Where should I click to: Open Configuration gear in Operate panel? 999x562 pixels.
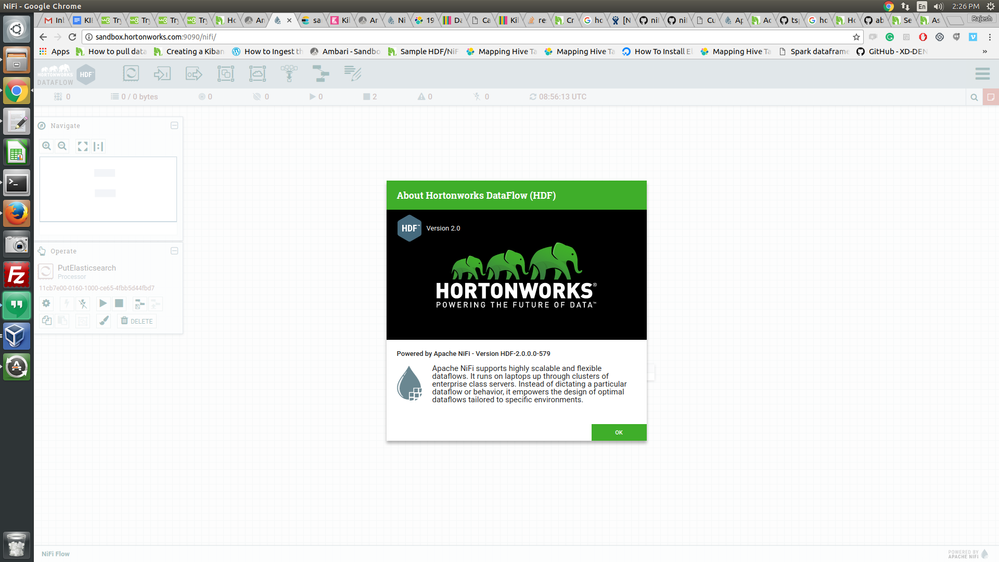pyautogui.click(x=47, y=303)
